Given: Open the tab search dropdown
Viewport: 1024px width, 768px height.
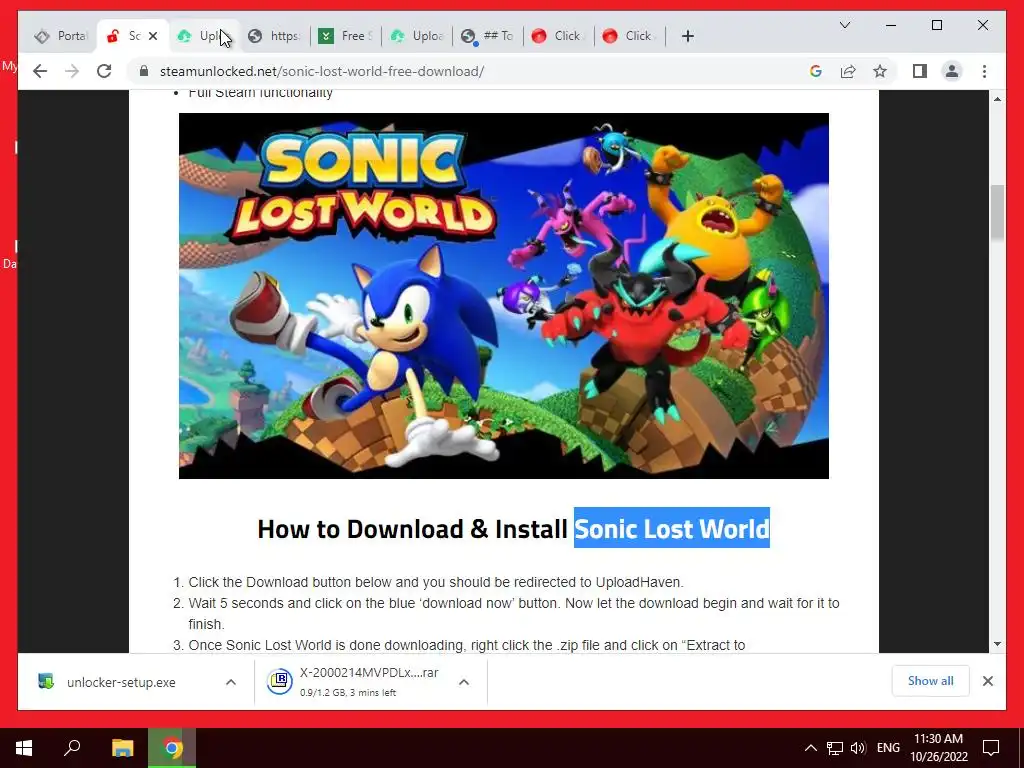Looking at the screenshot, I should [x=844, y=25].
